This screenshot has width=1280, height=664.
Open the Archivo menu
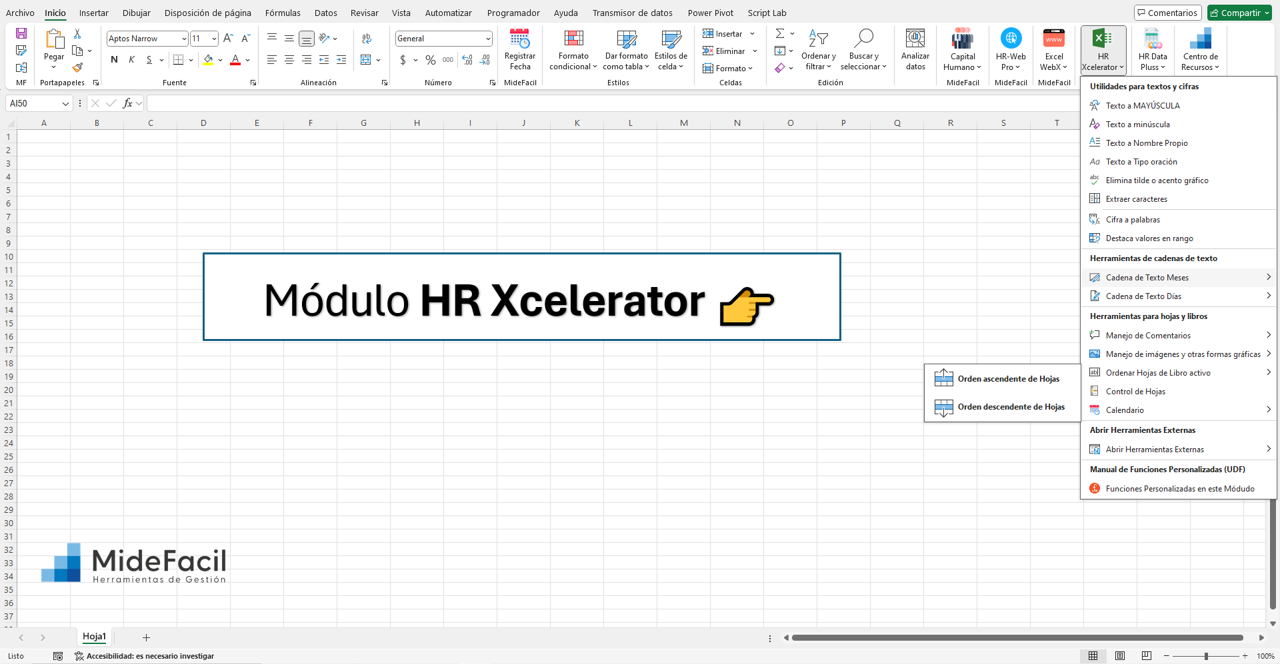point(20,13)
